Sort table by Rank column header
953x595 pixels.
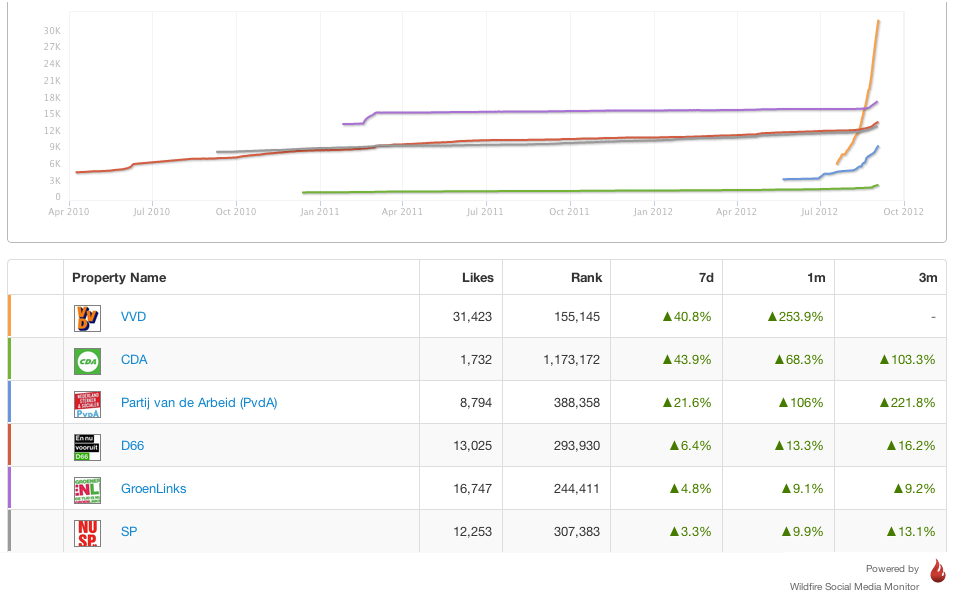pos(585,277)
